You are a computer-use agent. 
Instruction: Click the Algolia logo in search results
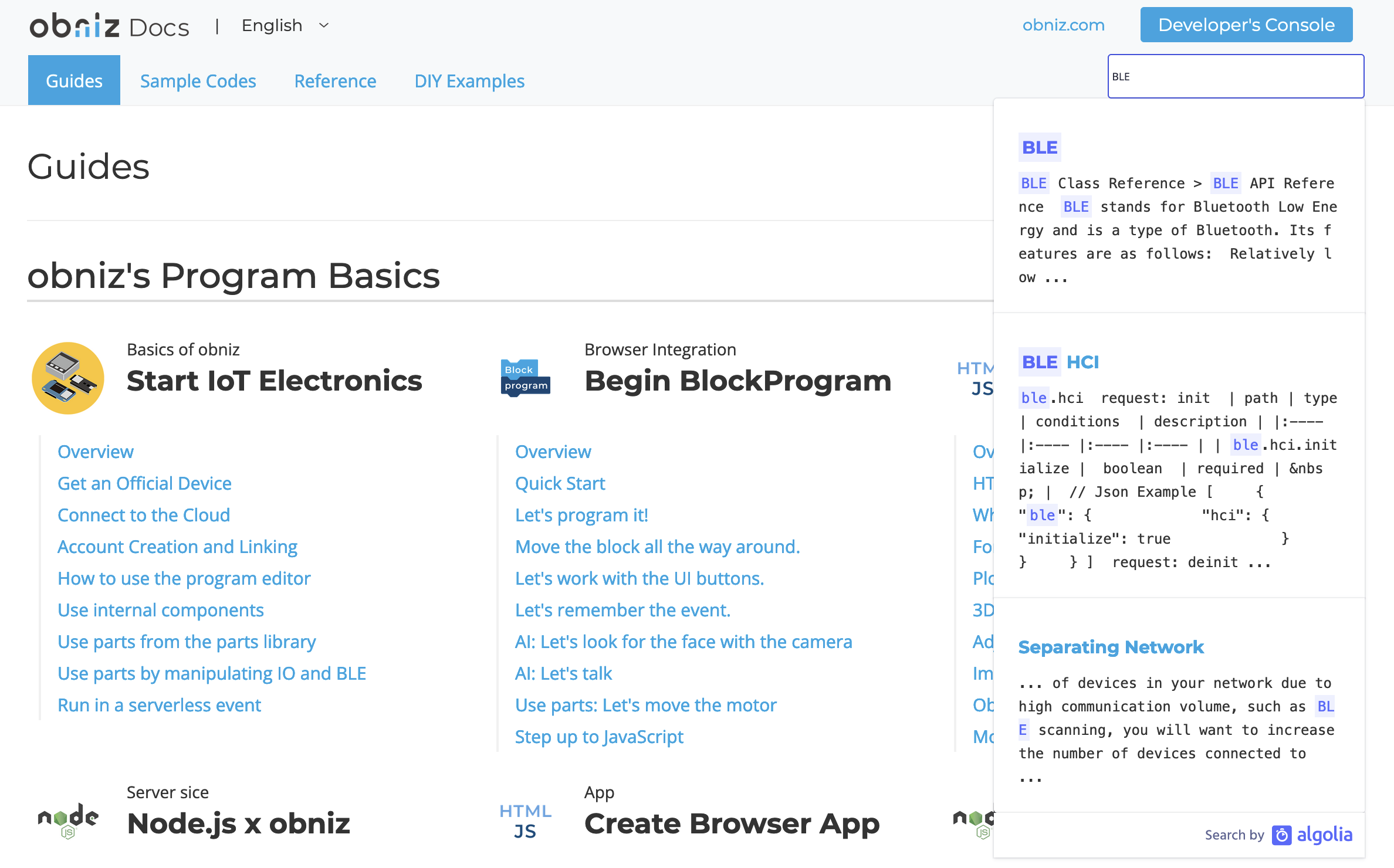click(1313, 835)
